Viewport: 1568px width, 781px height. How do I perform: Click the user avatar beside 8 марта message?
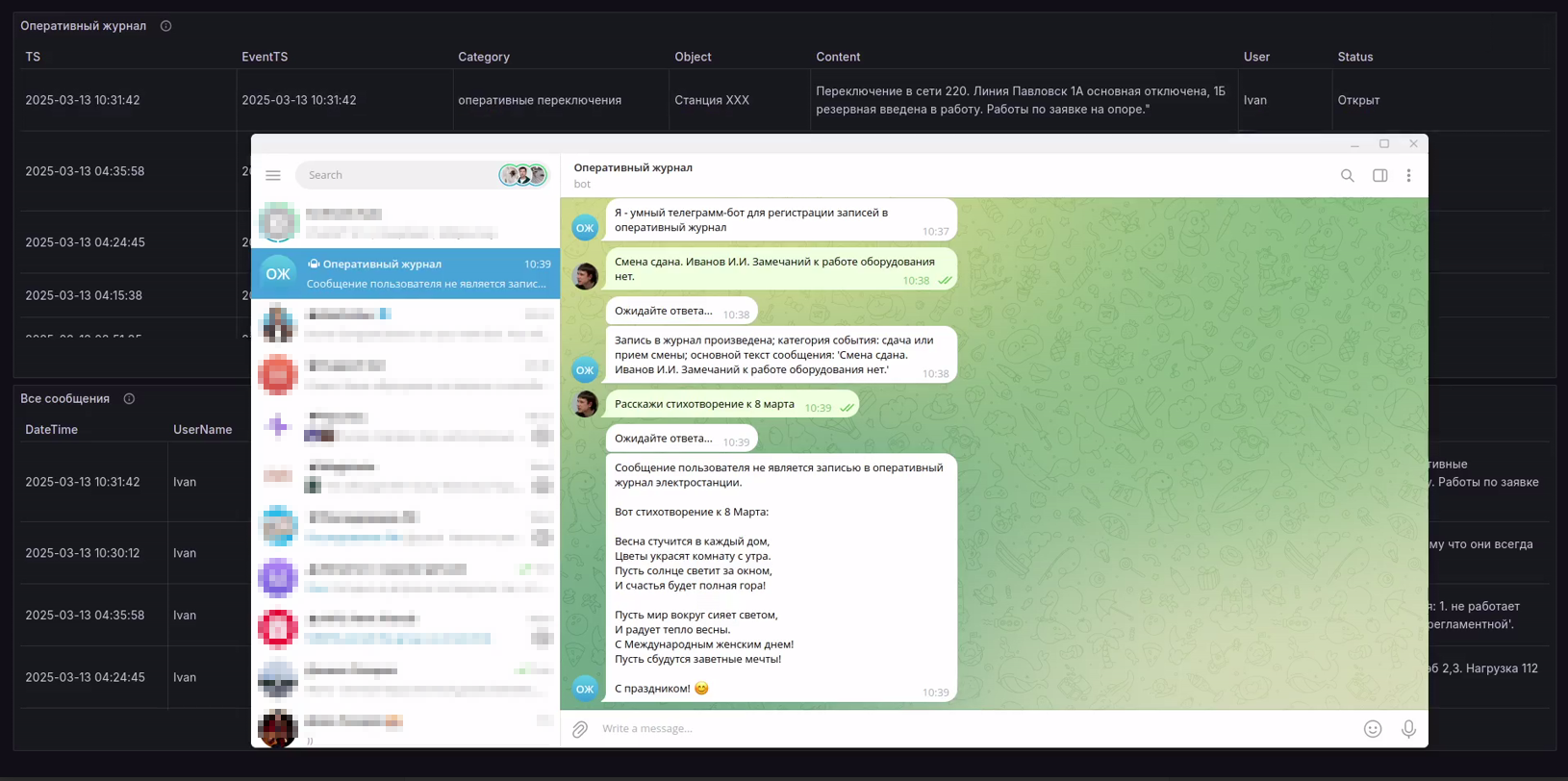coord(585,404)
